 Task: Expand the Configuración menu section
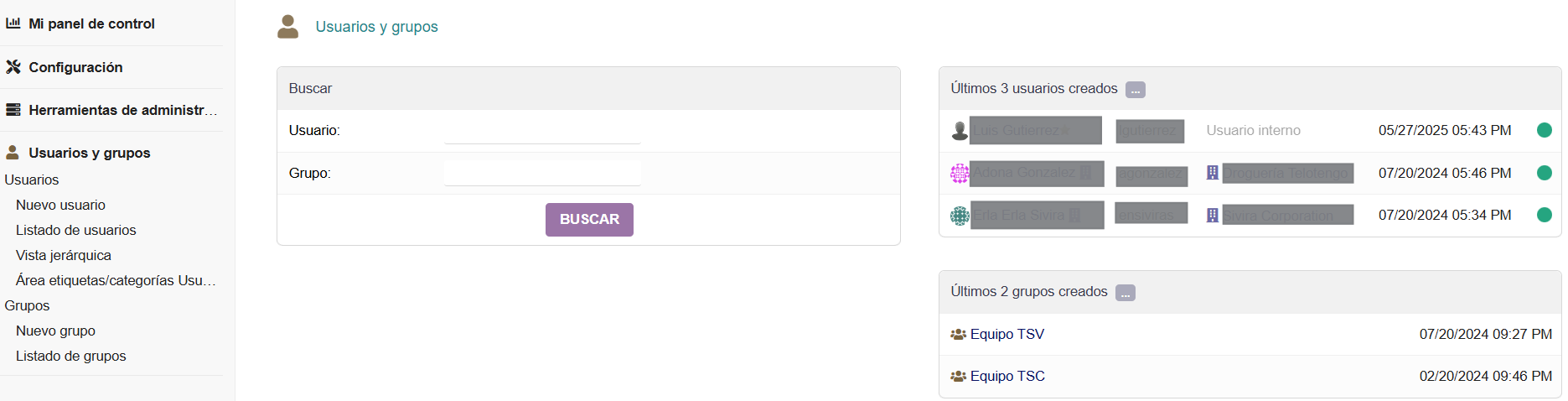click(75, 67)
